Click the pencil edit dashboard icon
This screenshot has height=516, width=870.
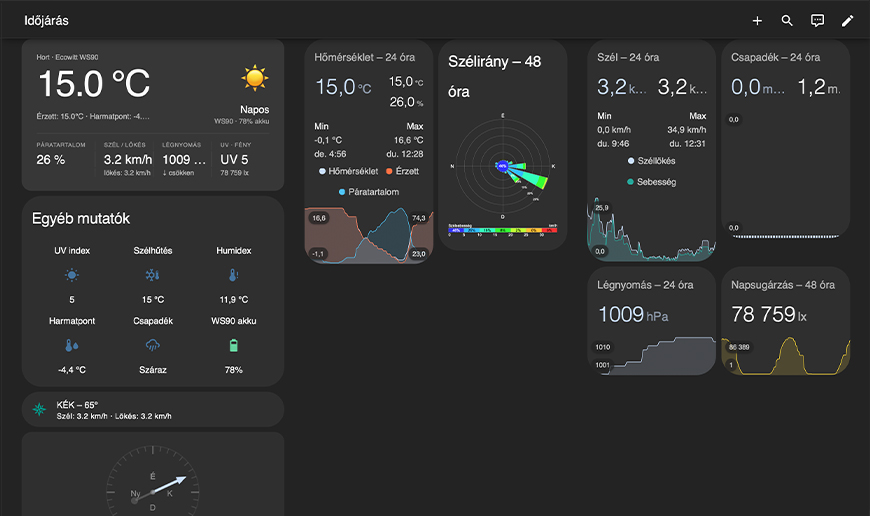tap(847, 20)
